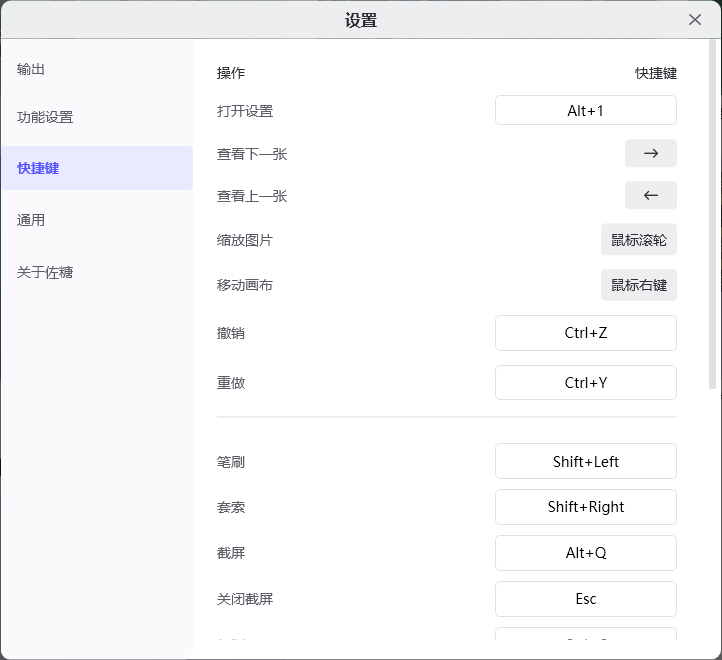The image size is (722, 660).
Task: Click the 截屏 shortcut field Alt+Q
Action: pyautogui.click(x=585, y=553)
